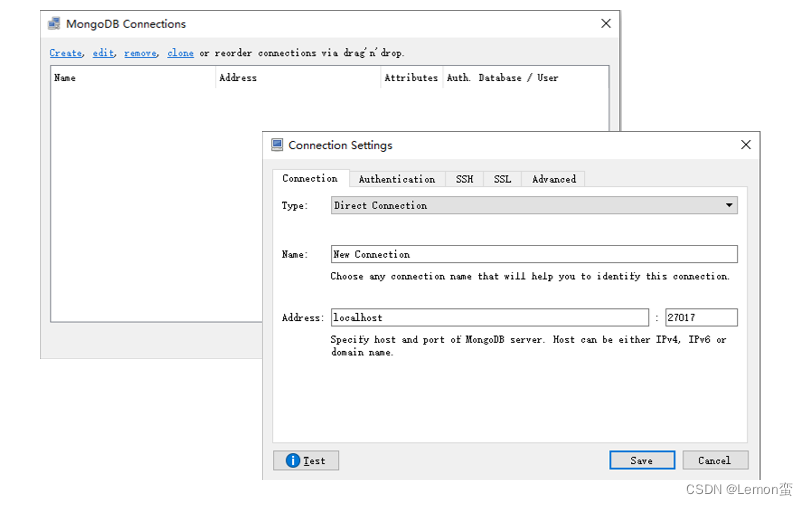The width and height of the screenshot is (808, 506).
Task: Save the connection settings
Action: [642, 460]
